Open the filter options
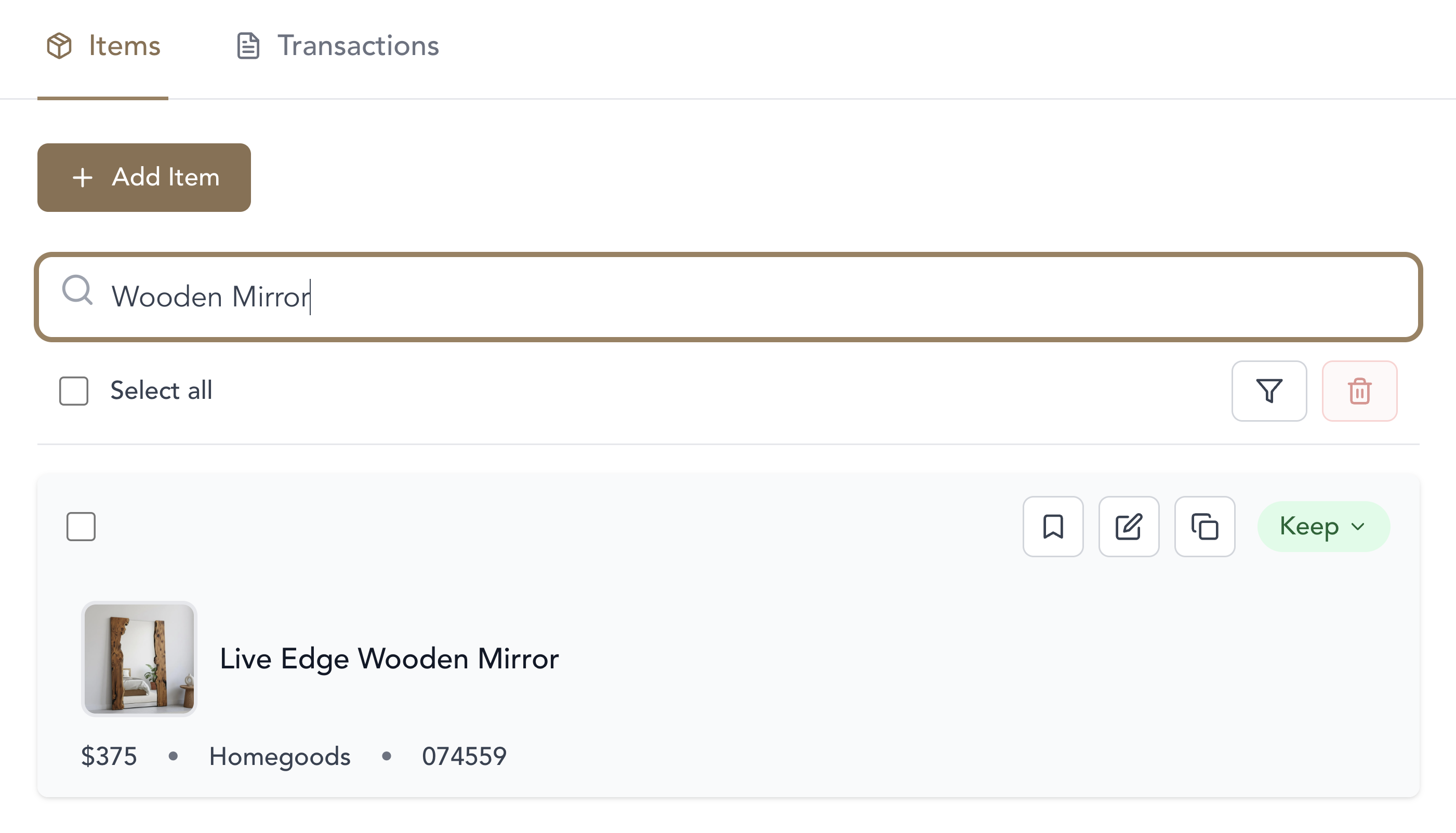Image resolution: width=1456 pixels, height=833 pixels. (x=1269, y=392)
